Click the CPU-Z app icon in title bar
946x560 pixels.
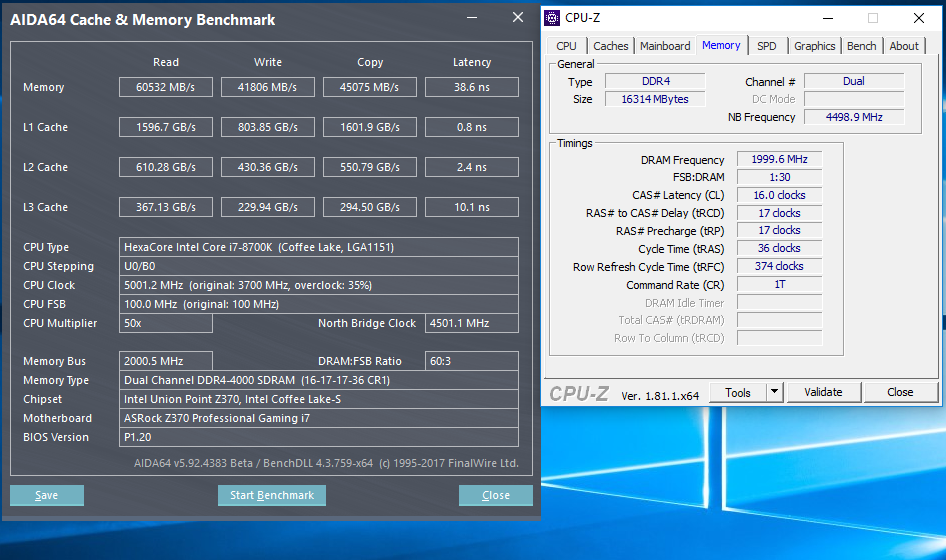[x=552, y=18]
